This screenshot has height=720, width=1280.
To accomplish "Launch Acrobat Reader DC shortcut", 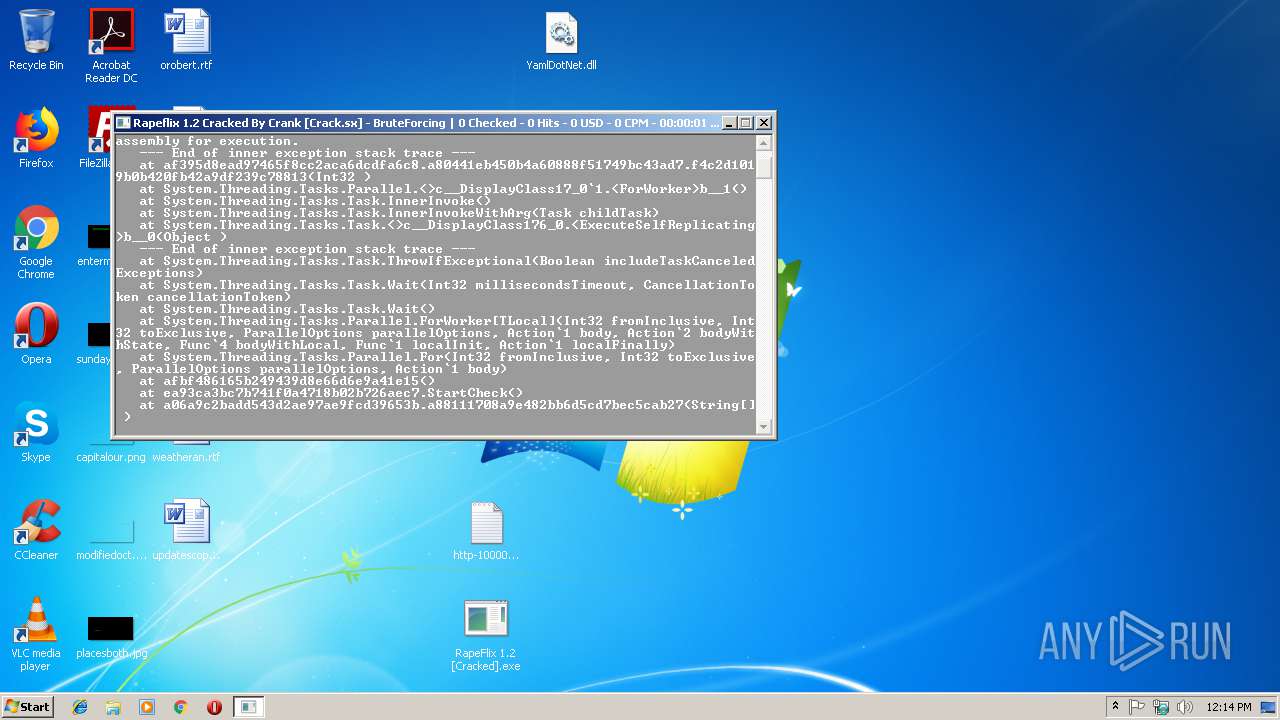I will [x=111, y=45].
